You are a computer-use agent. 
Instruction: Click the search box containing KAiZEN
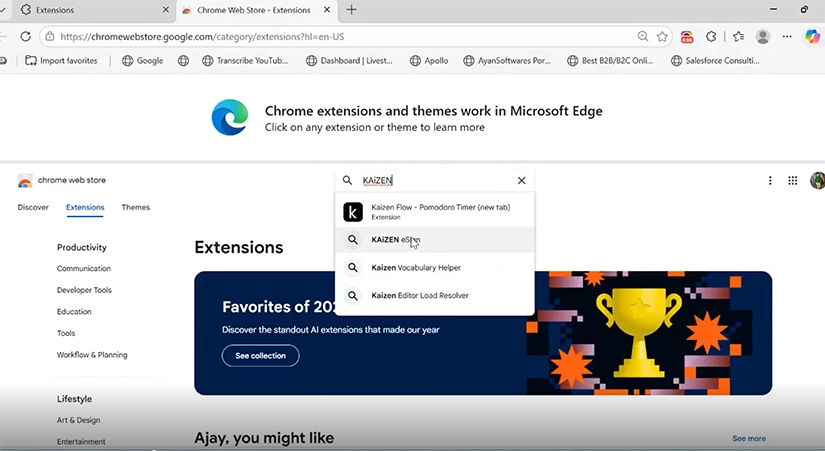click(x=437, y=181)
